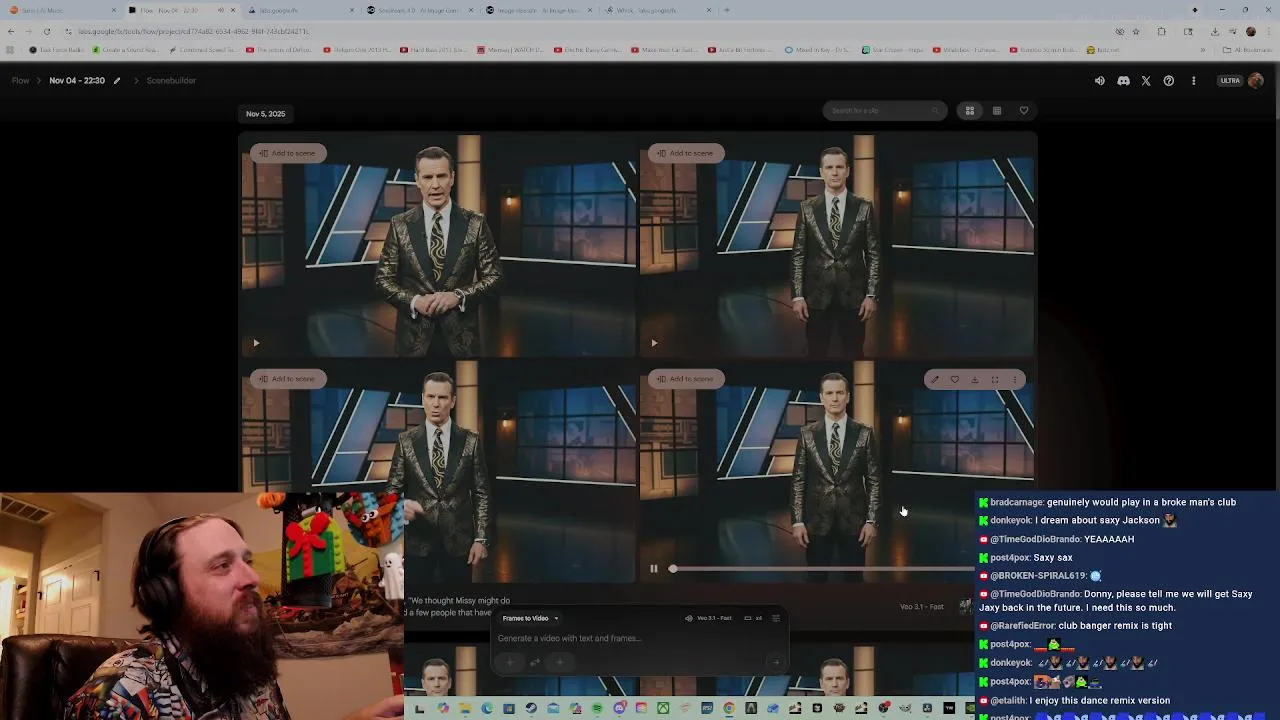Viewport: 1280px width, 720px height.
Task: Switch to the labs.google browser tab
Action: click(300, 10)
